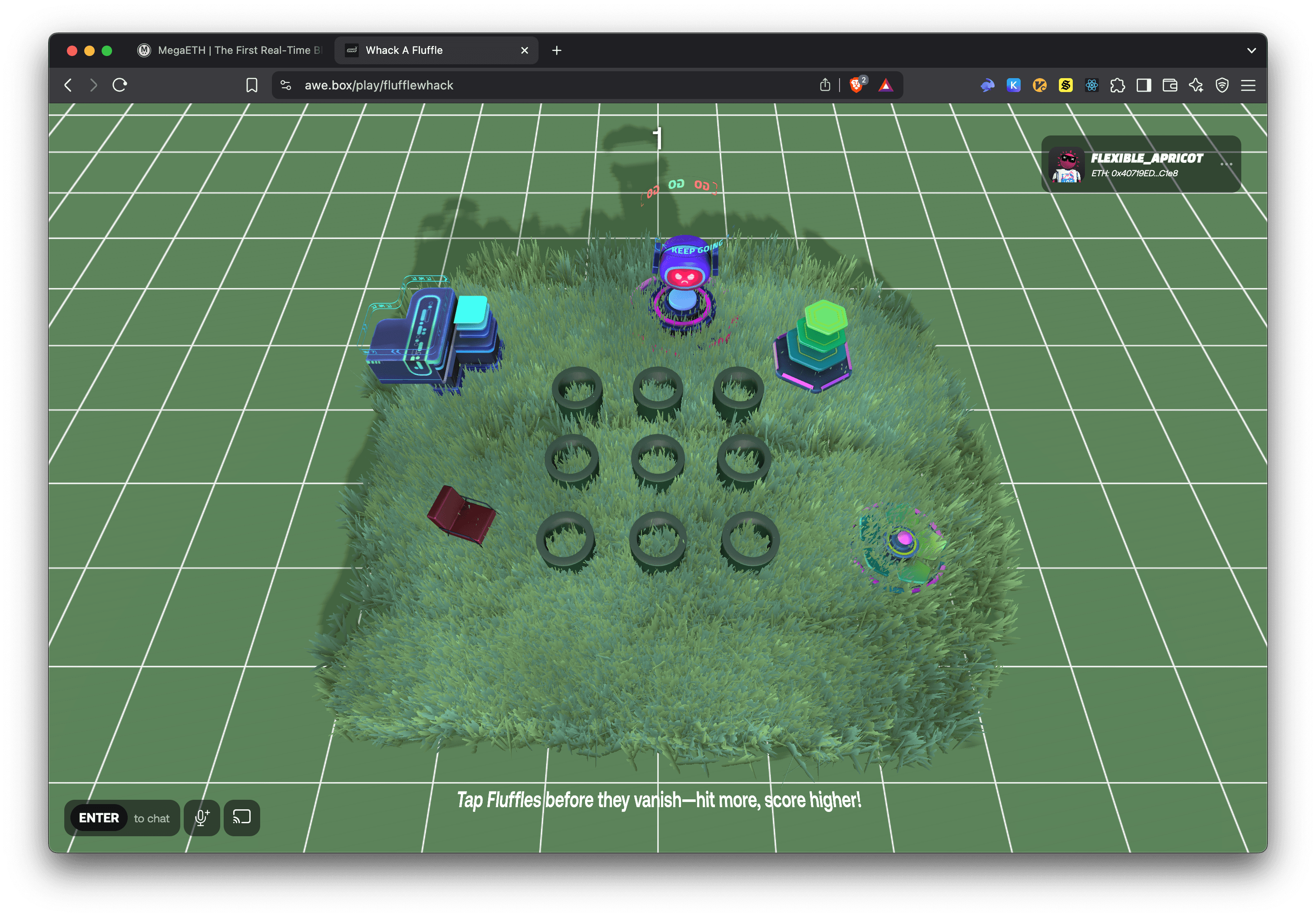Open Brave Shields lion icon
This screenshot has width=1316, height=917.
tap(856, 86)
